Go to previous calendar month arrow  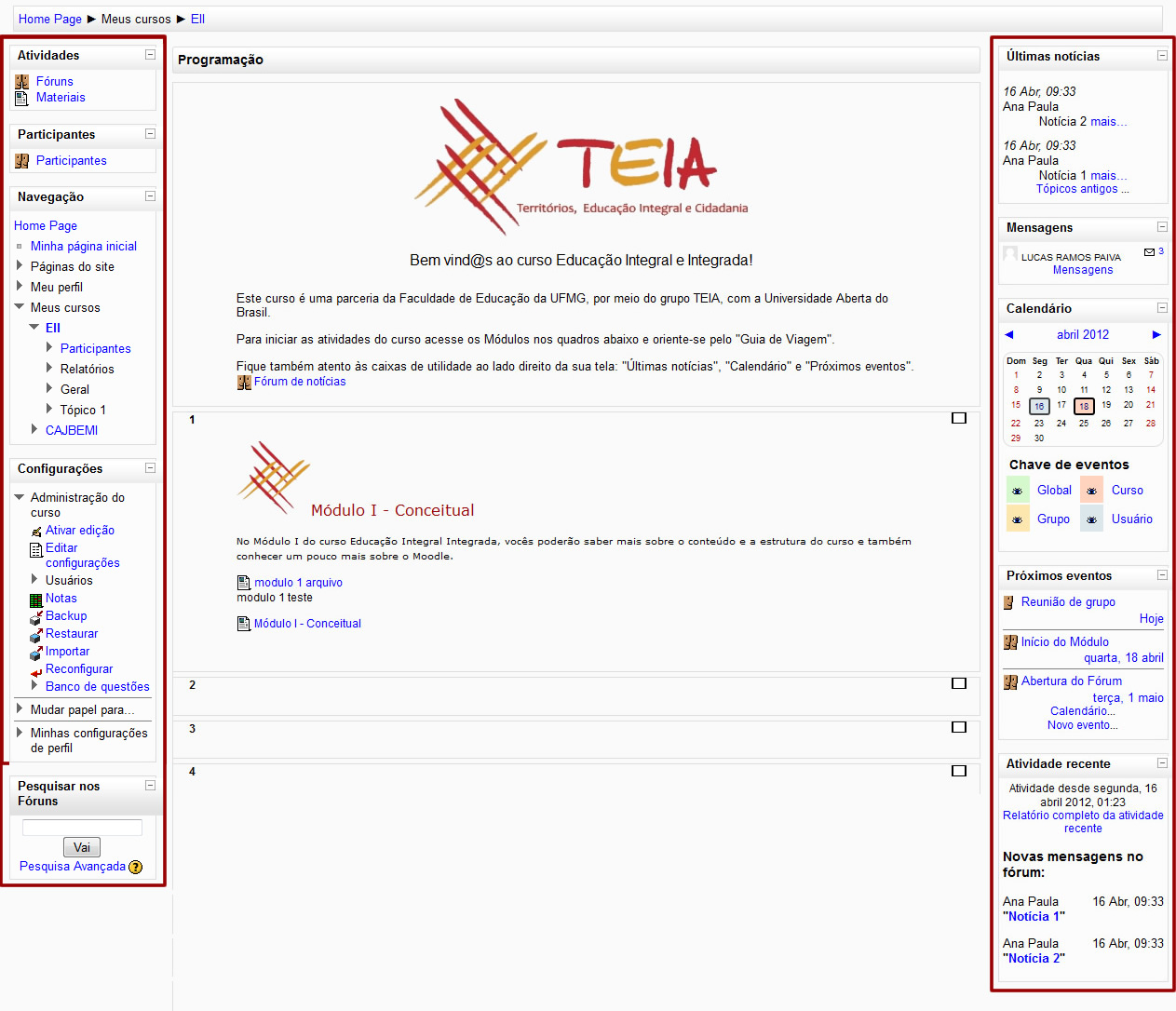[1009, 334]
